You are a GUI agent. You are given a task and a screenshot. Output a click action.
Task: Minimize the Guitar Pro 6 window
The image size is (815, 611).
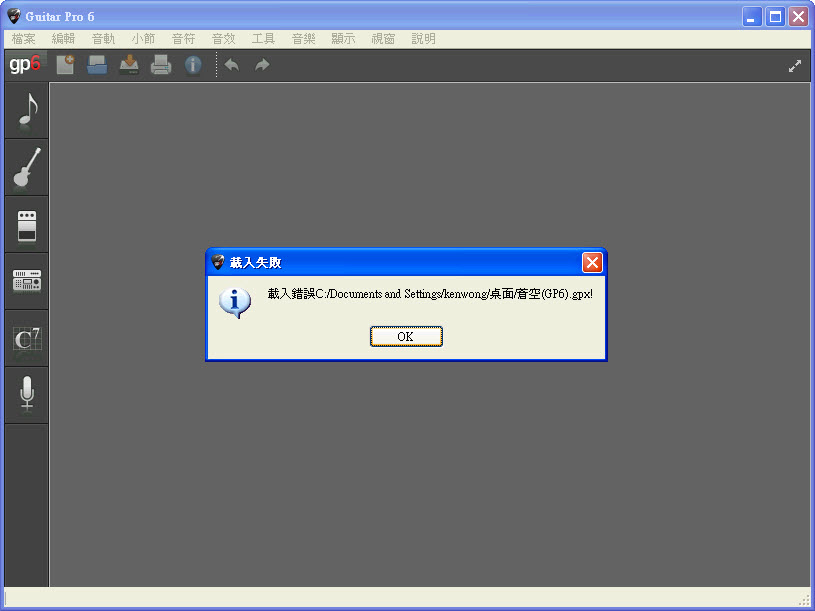[752, 17]
